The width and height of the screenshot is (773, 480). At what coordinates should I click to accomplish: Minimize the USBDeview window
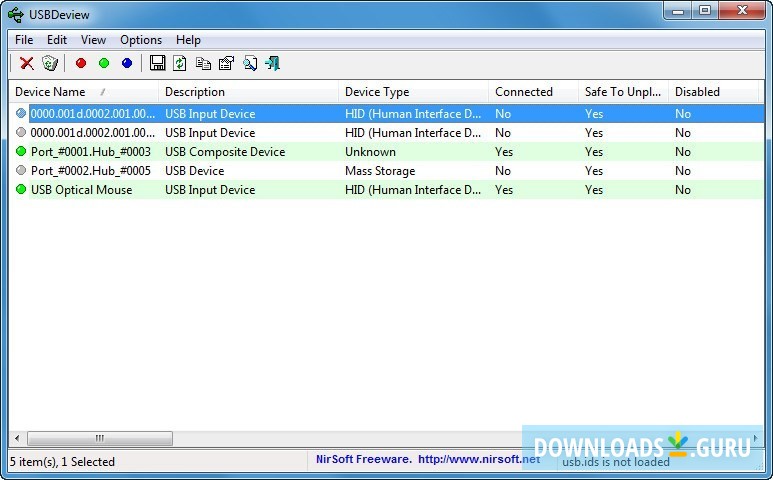click(678, 10)
